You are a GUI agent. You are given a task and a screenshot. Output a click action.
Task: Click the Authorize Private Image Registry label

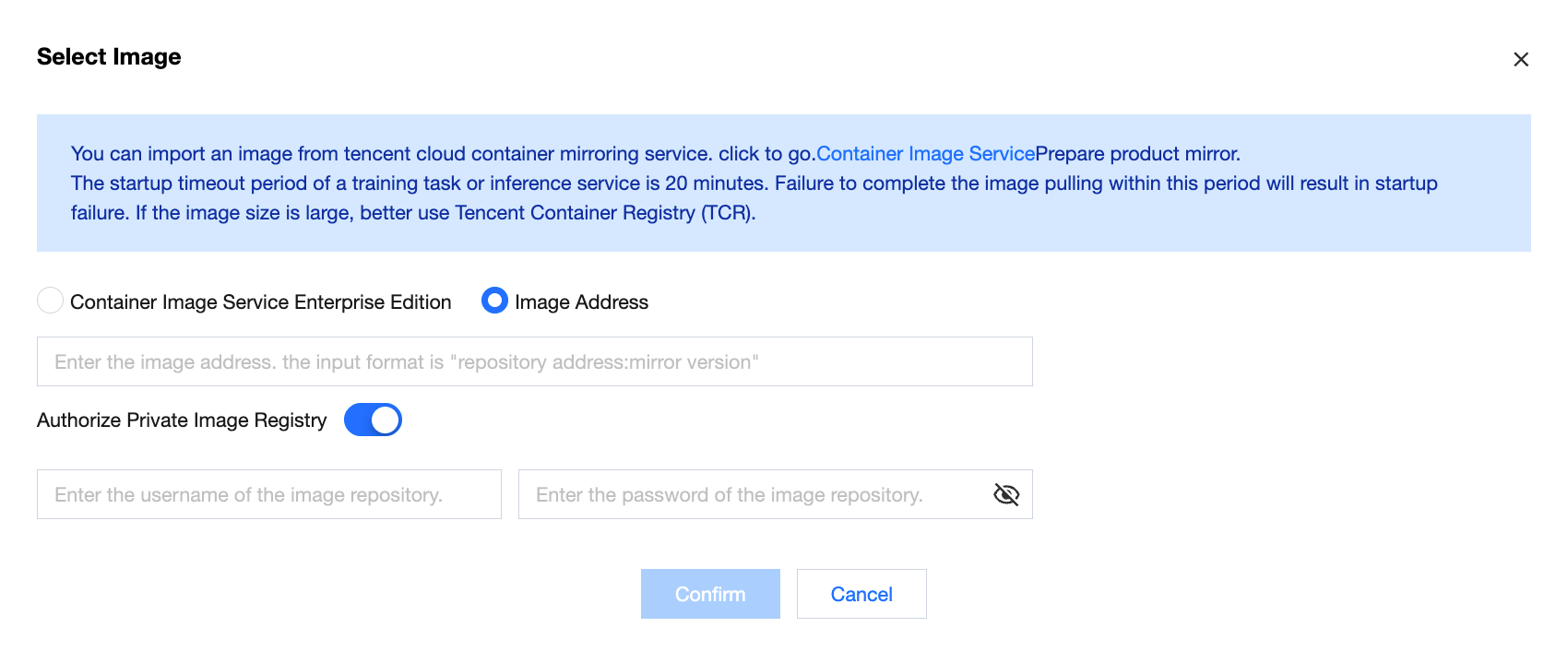click(x=182, y=420)
